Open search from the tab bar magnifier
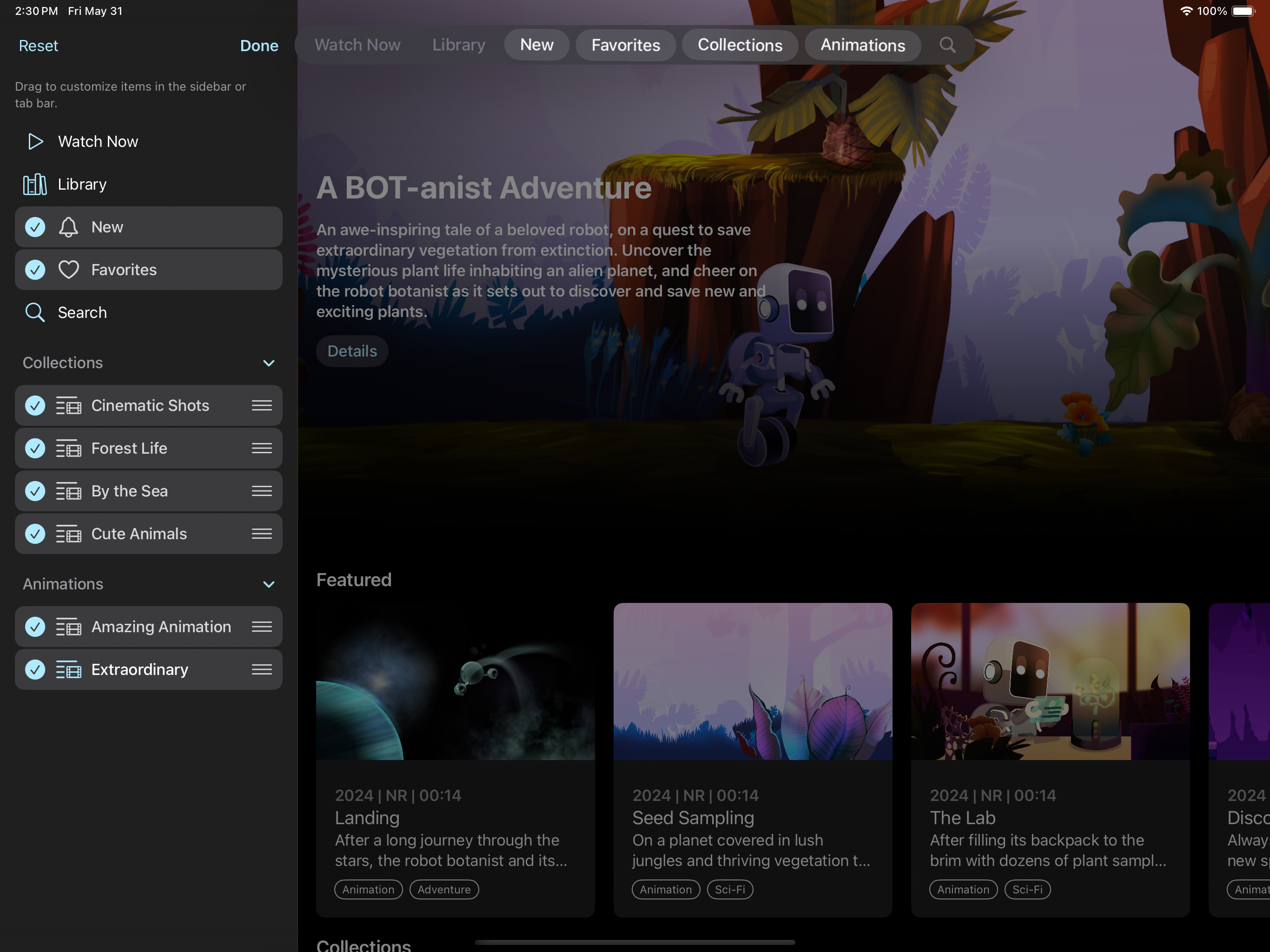1270x952 pixels. pos(947,45)
